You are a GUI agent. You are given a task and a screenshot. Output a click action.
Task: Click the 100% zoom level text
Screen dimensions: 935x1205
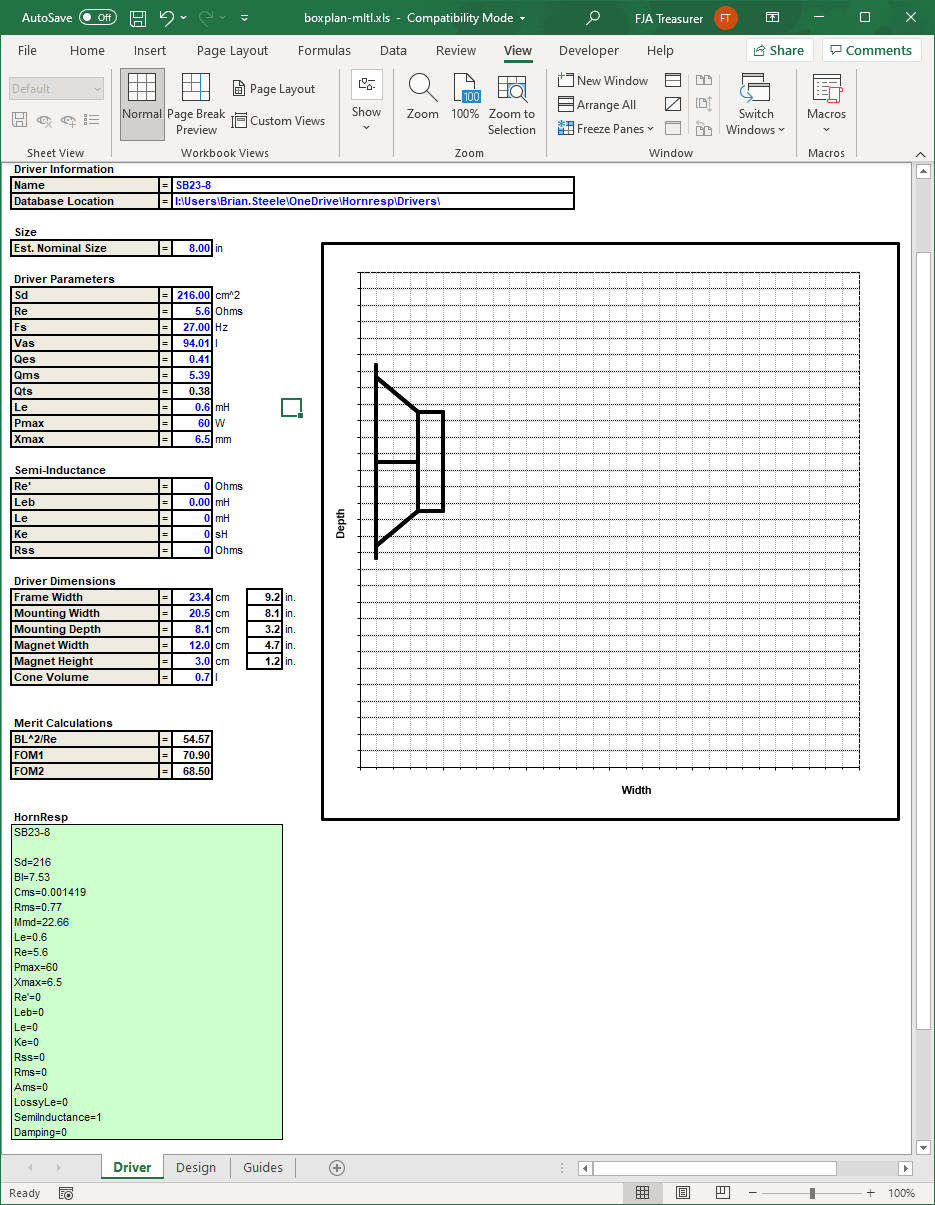902,1193
